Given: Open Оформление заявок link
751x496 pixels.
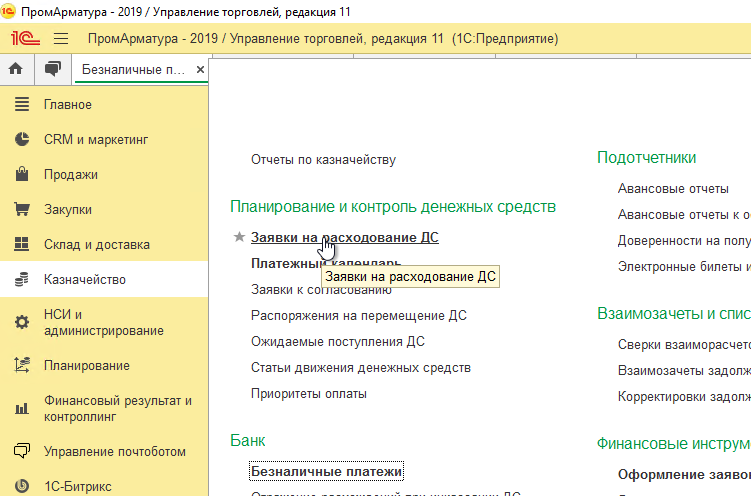Looking at the screenshot, I should (684, 474).
